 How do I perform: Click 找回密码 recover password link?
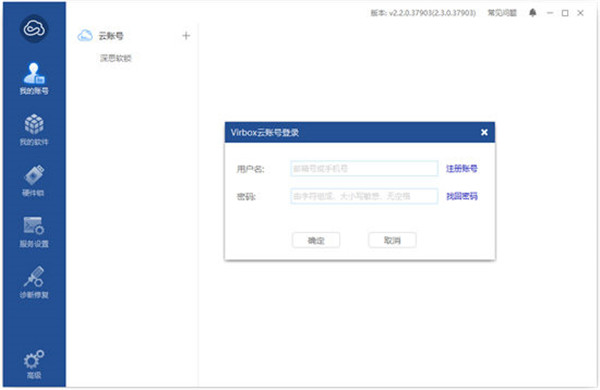(x=462, y=196)
